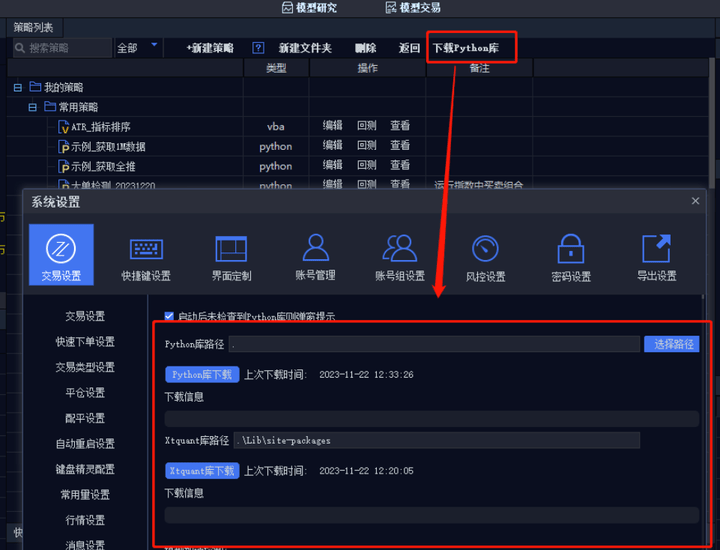The height and width of the screenshot is (550, 720).
Task: Open 界面定制 layout icon
Action: point(231,249)
